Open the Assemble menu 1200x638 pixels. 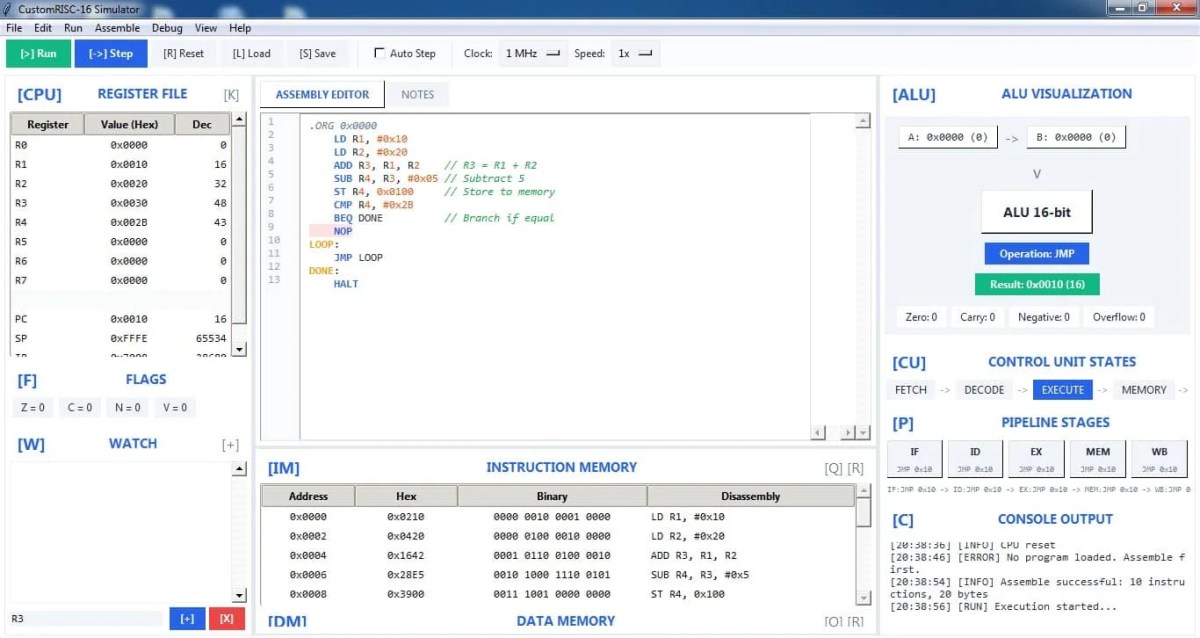click(x=117, y=28)
